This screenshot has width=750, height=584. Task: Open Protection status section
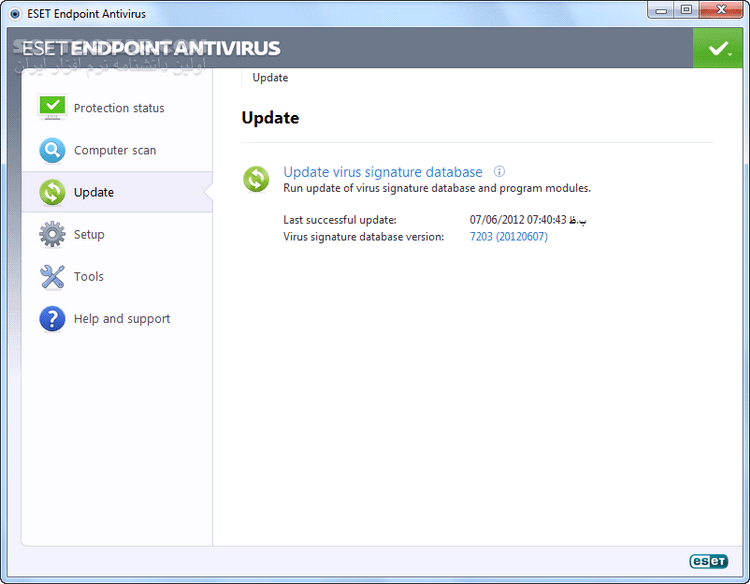click(118, 108)
